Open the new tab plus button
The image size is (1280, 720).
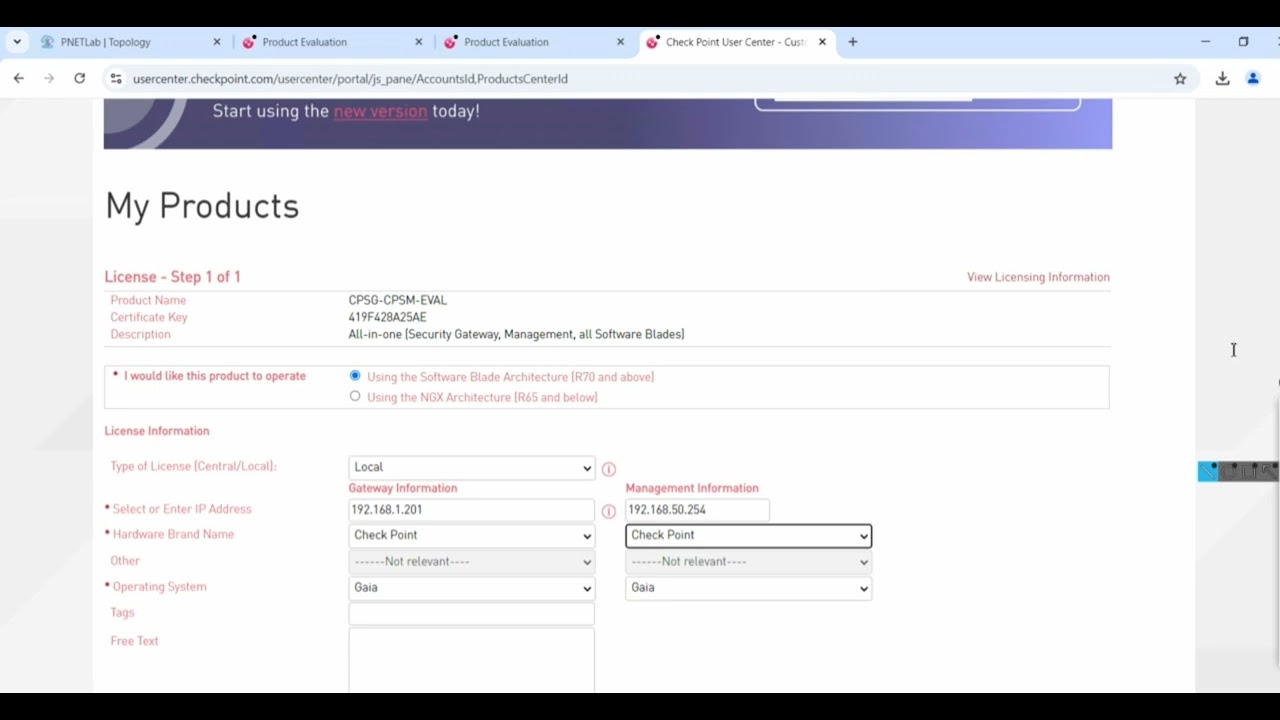(x=852, y=42)
